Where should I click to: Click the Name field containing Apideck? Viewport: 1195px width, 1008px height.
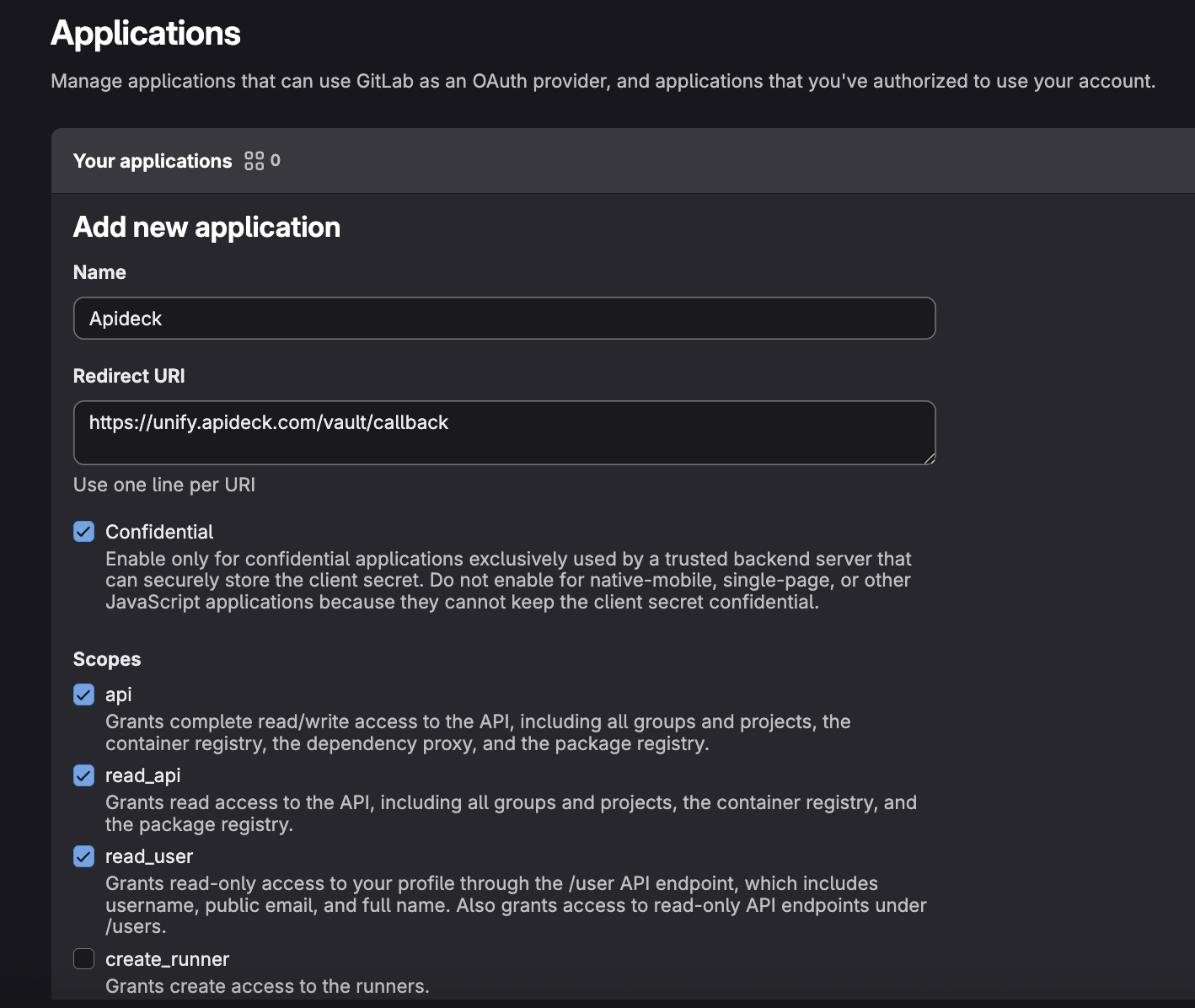pos(504,318)
